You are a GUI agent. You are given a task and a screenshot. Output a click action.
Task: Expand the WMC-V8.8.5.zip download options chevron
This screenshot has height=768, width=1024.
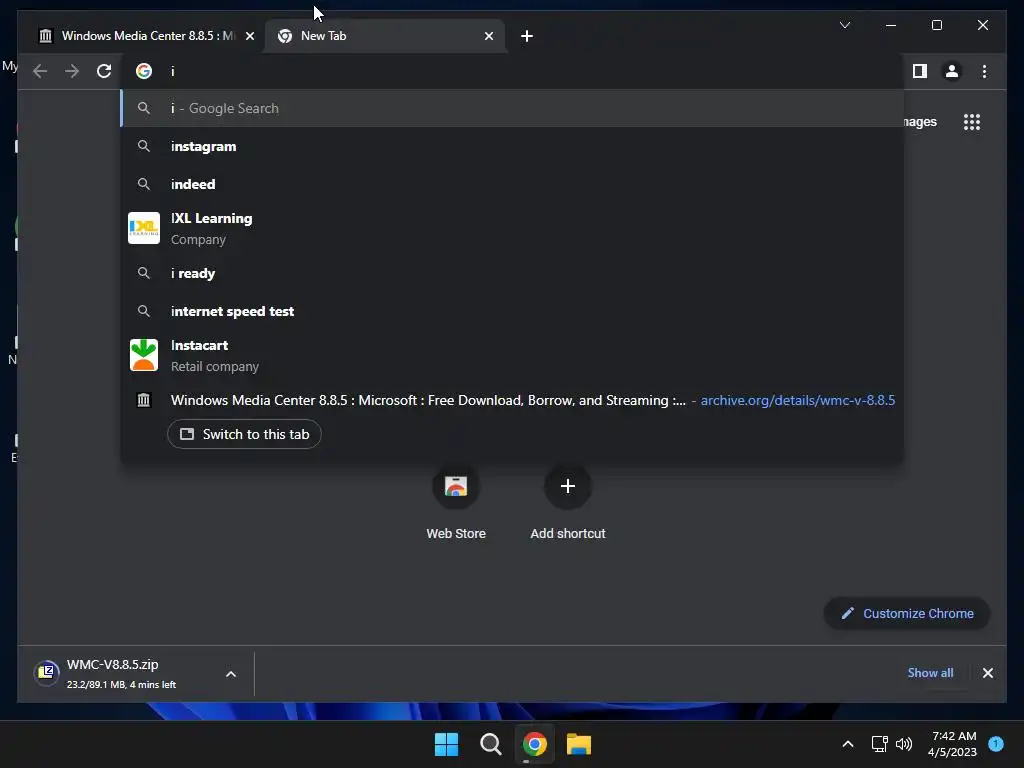(231, 674)
